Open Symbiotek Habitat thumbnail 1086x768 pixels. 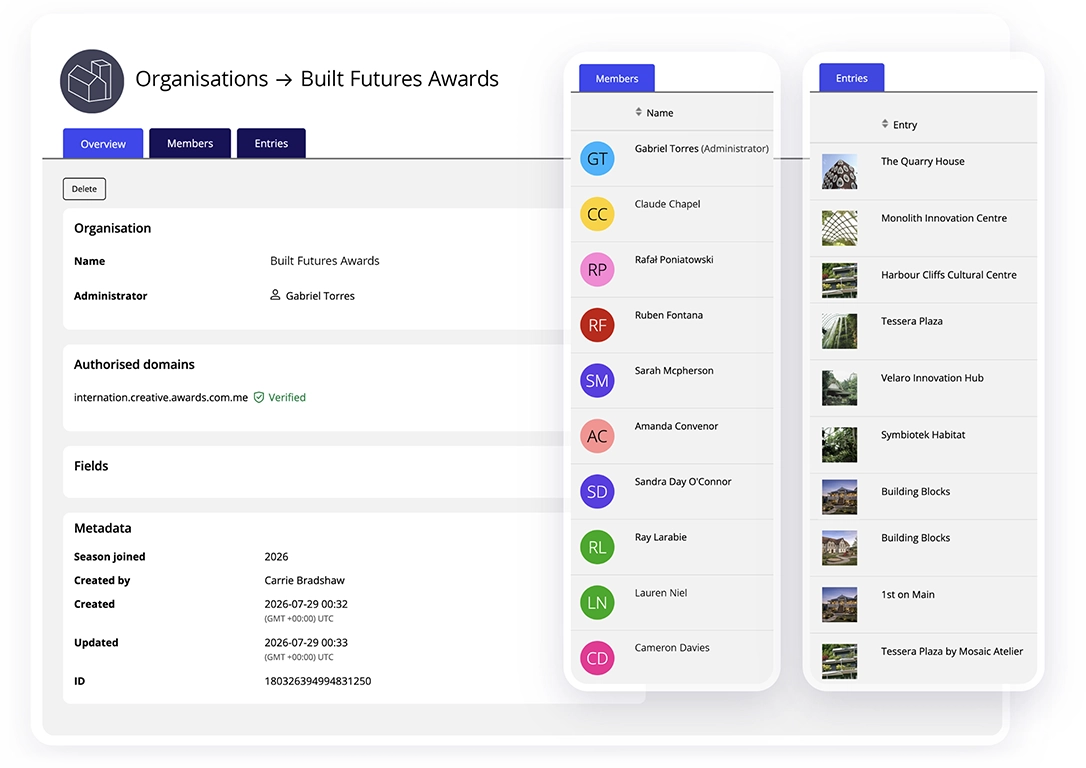pos(839,445)
